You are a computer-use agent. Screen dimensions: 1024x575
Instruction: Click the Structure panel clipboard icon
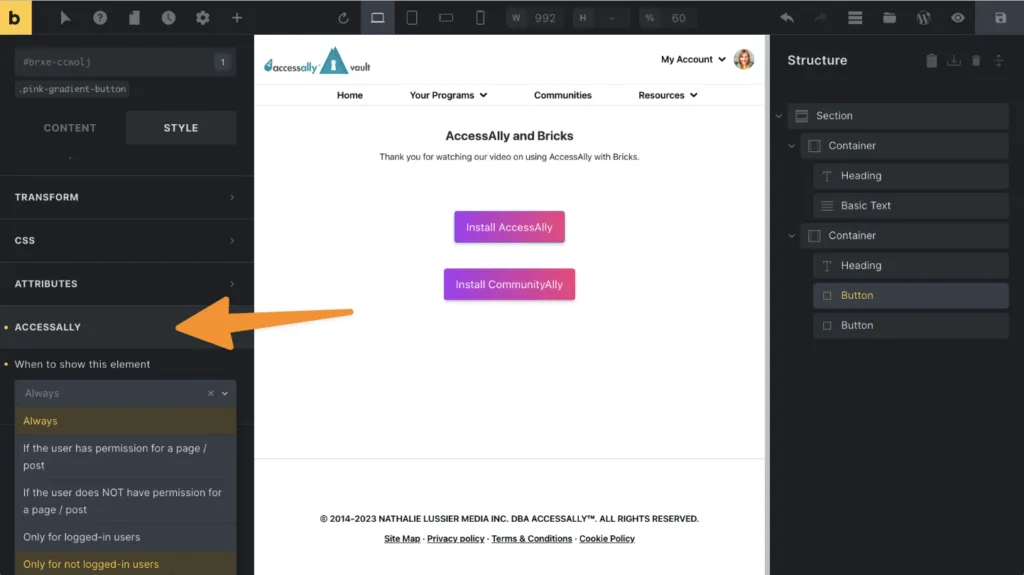[x=932, y=61]
